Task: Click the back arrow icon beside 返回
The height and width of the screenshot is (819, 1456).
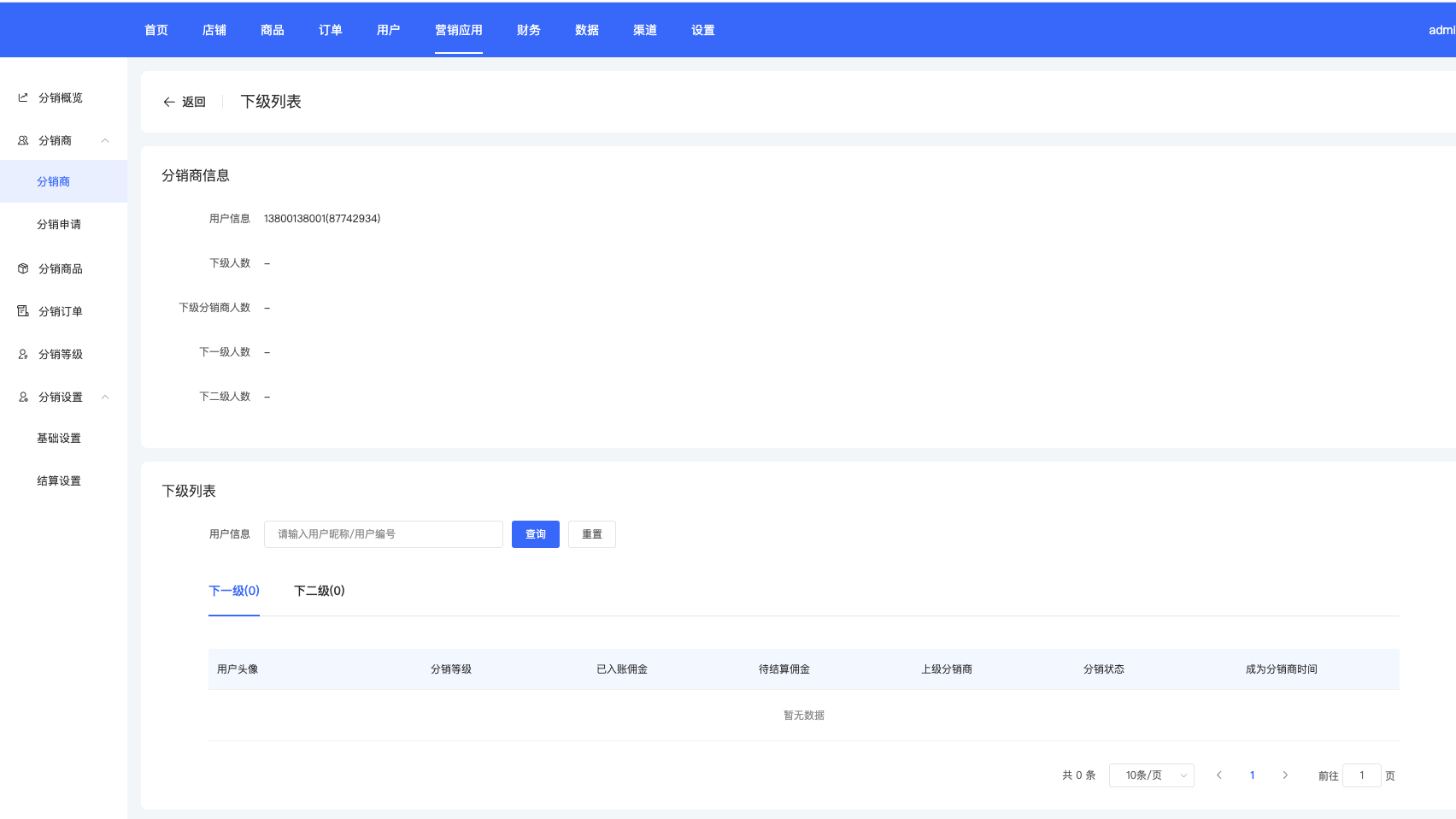Action: click(168, 102)
